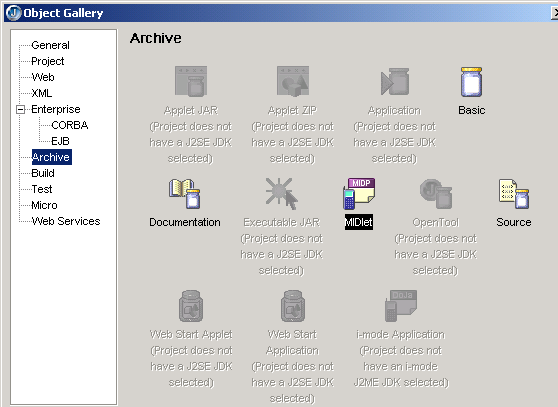The width and height of the screenshot is (558, 407).
Task: Select CORBA under Enterprise
Action: pyautogui.click(x=70, y=125)
